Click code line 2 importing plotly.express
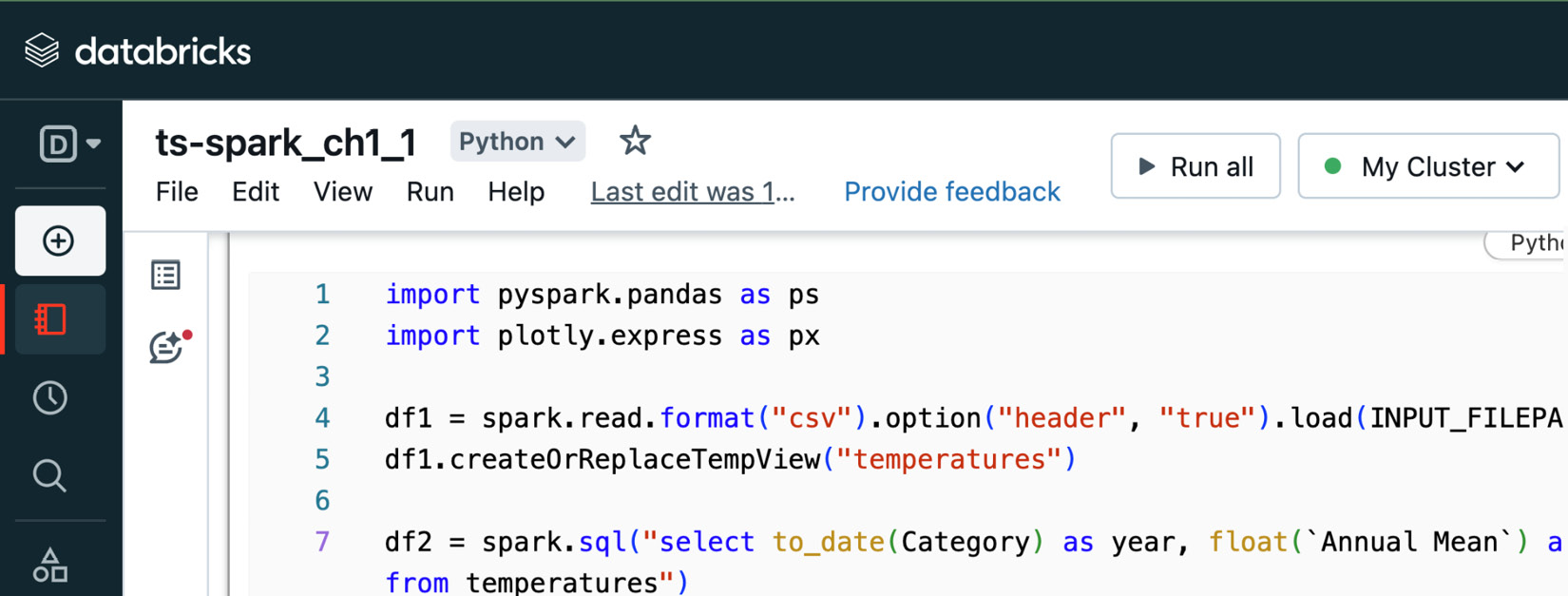 pyautogui.click(x=602, y=336)
